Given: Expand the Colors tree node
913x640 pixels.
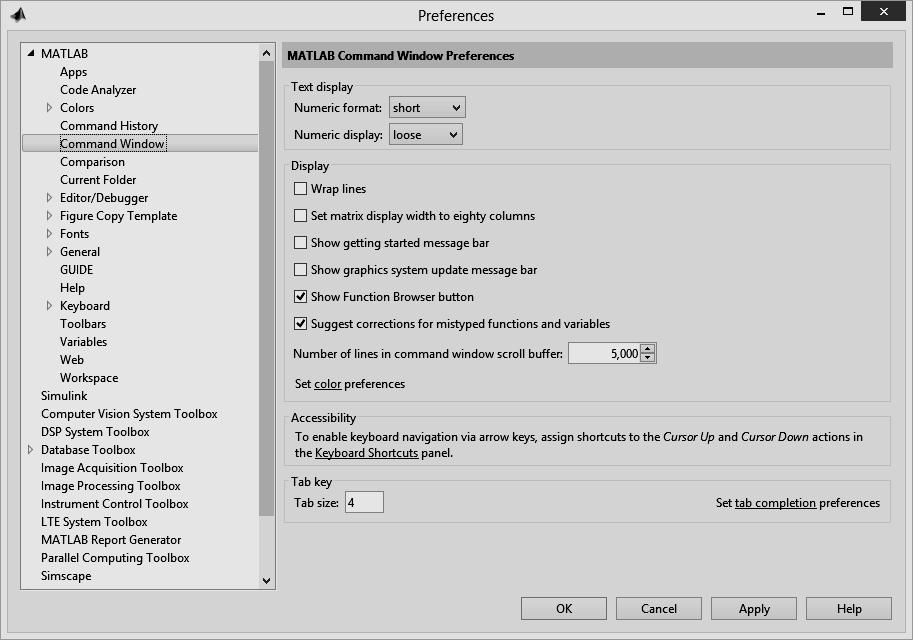Looking at the screenshot, I should (x=49, y=108).
